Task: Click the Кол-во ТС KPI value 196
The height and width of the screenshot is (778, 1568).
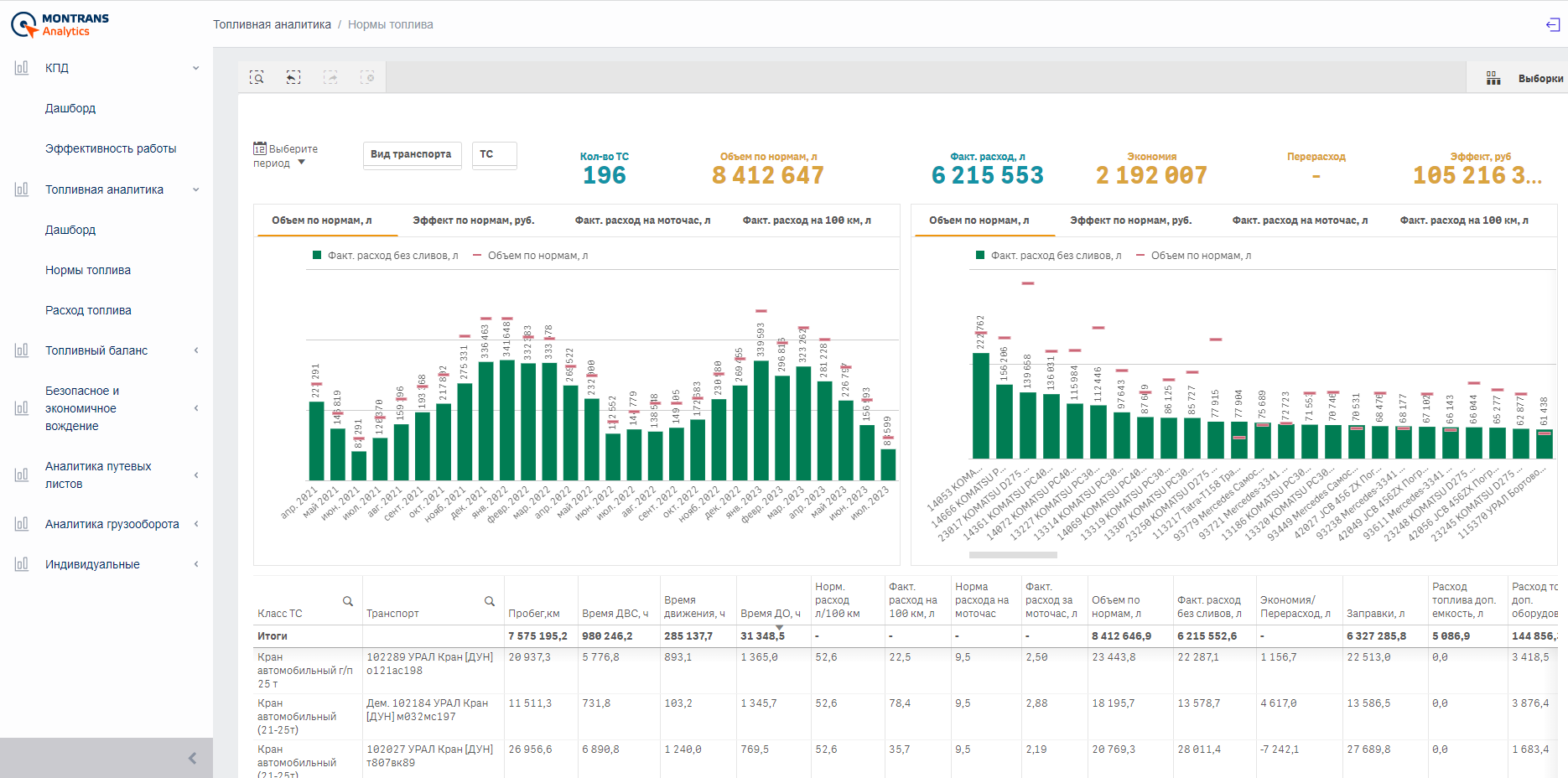Action: coord(605,175)
